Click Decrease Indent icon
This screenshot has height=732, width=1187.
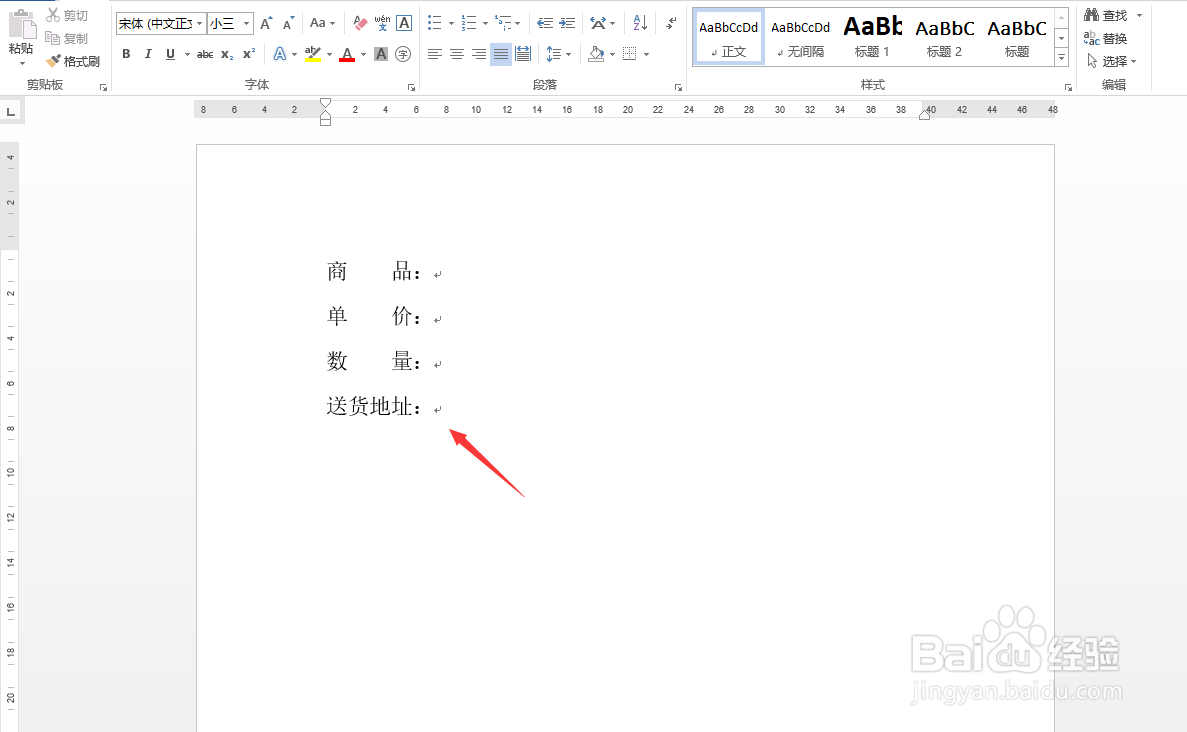pyautogui.click(x=545, y=23)
